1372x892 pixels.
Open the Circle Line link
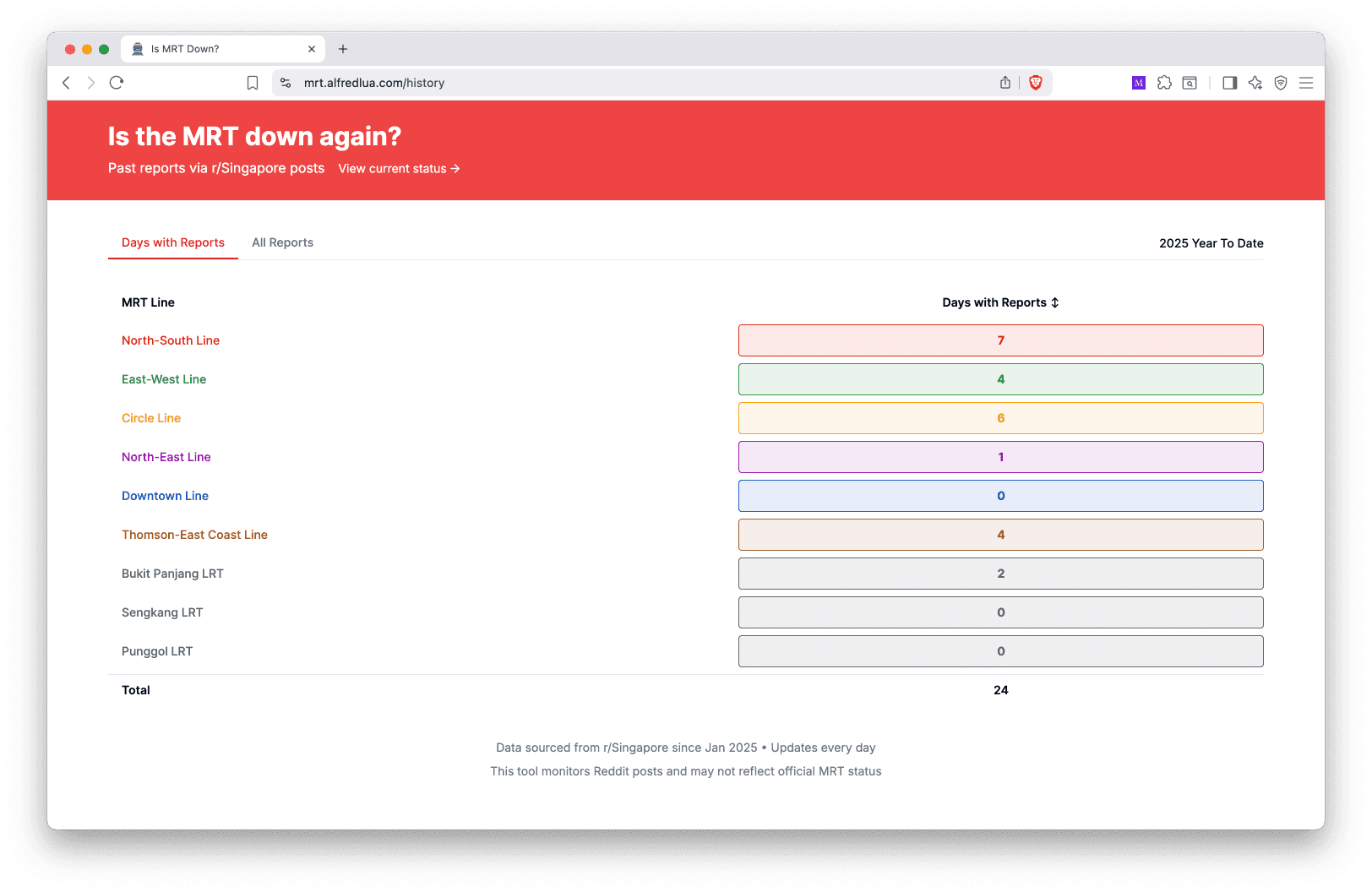click(151, 418)
